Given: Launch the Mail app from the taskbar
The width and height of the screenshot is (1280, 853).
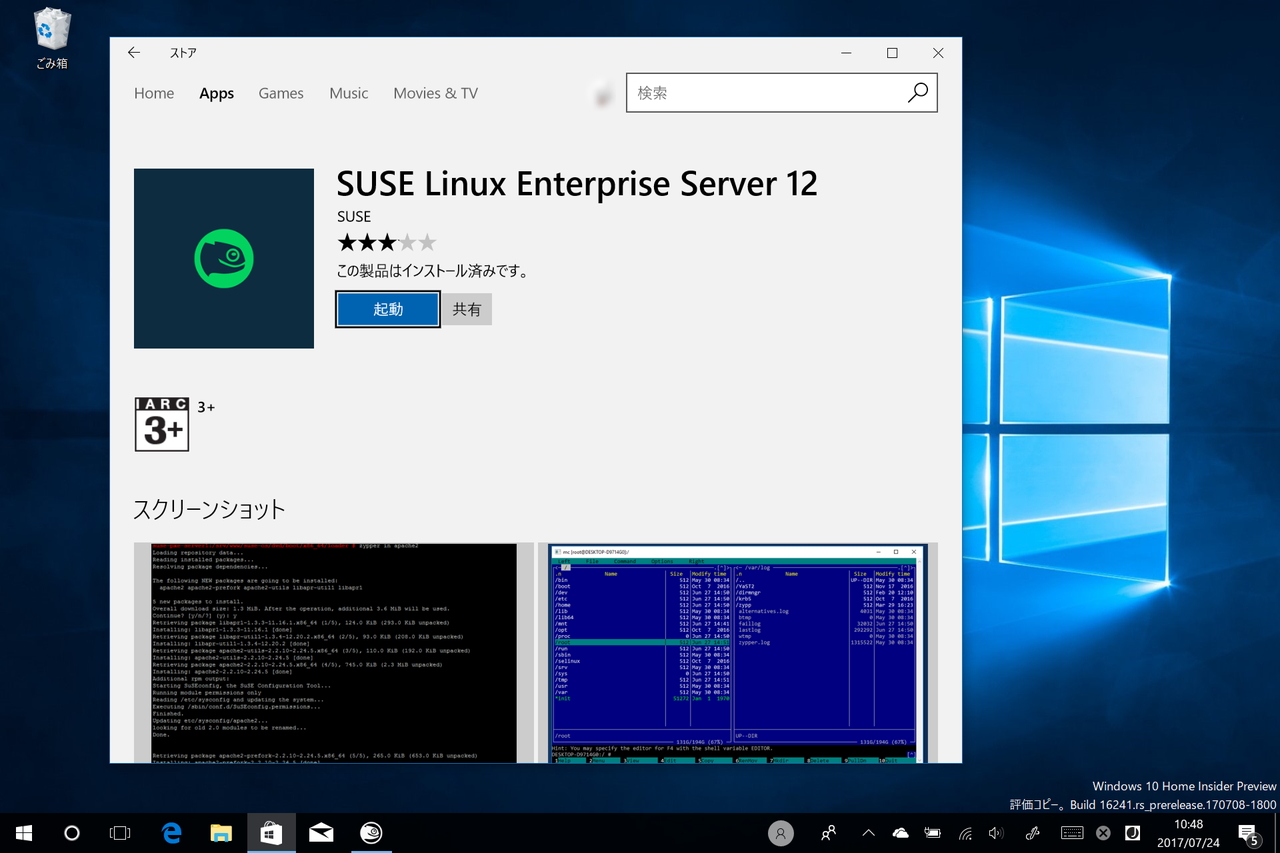Looking at the screenshot, I should [321, 832].
